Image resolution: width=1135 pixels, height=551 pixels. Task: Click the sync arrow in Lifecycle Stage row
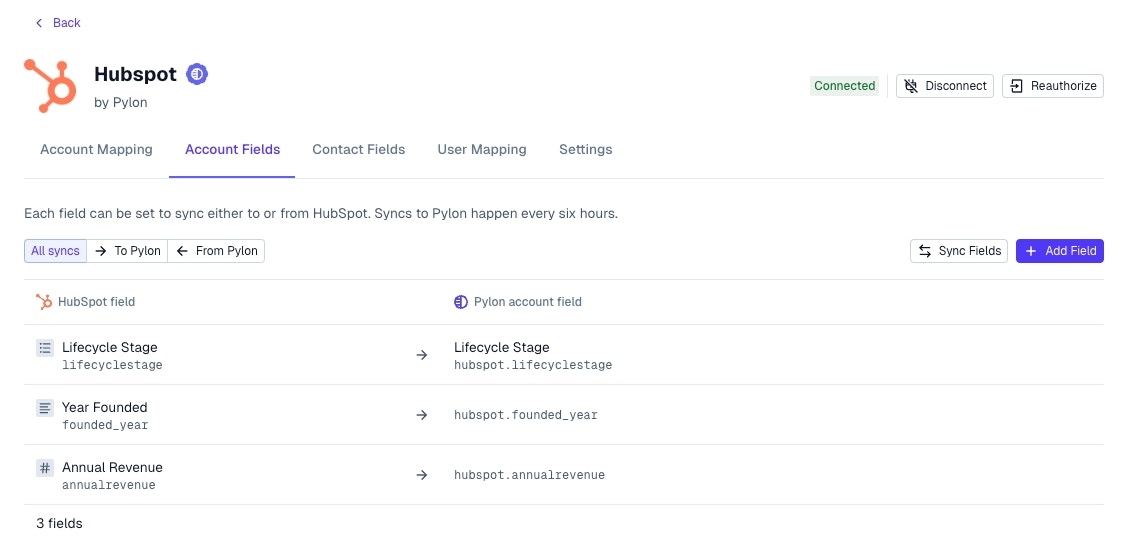point(422,355)
